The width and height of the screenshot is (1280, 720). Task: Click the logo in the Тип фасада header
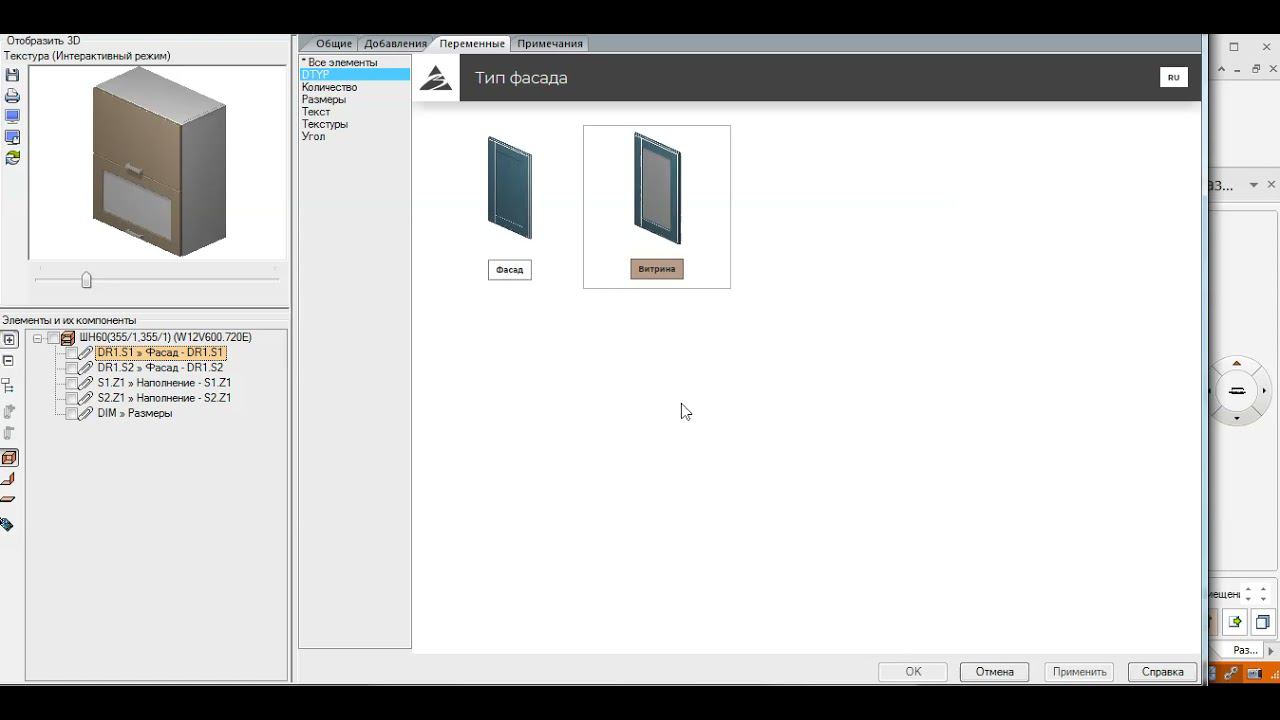(x=436, y=78)
